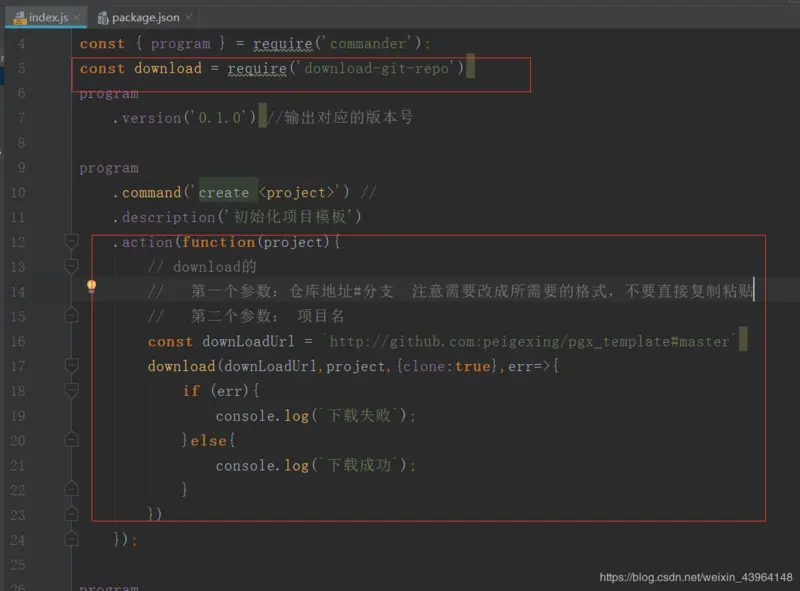The image size is (800, 591).
Task: Click the .description call on line 11
Action: point(237,217)
